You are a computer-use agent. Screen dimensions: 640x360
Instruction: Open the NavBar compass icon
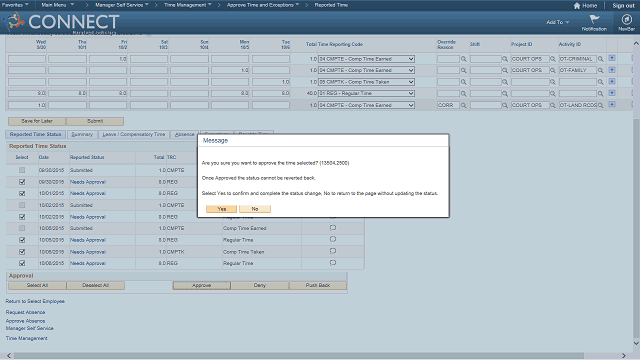point(626,19)
